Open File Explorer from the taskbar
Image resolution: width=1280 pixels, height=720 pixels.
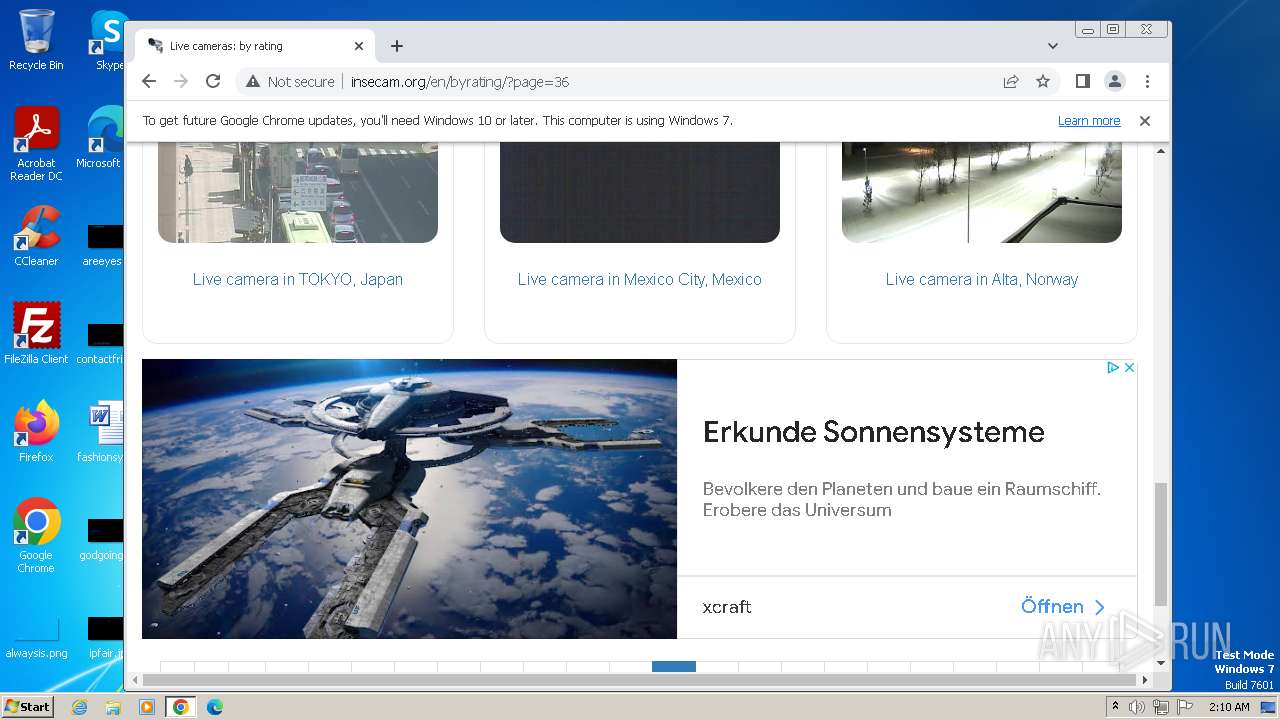(x=113, y=707)
